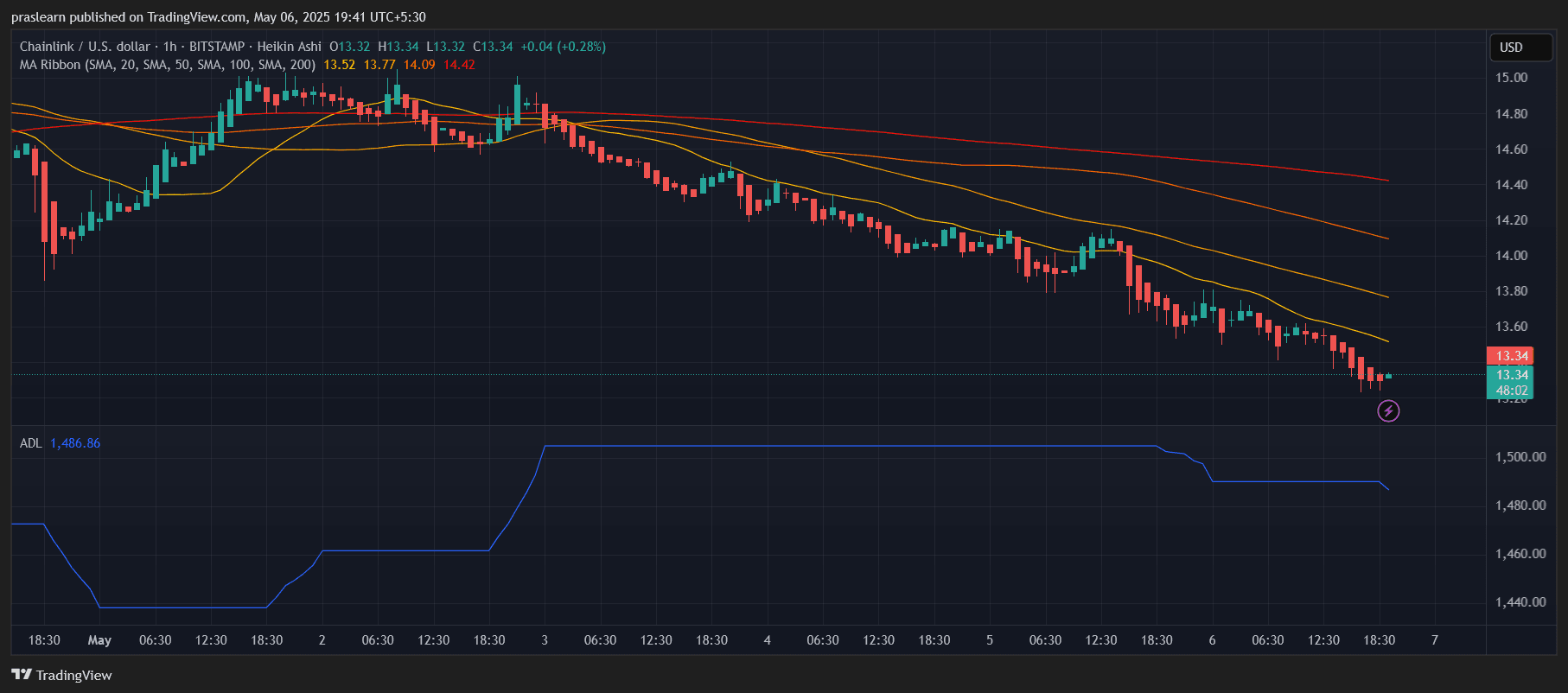Click the 14.00 level on price scale
The width and height of the screenshot is (1568, 693).
[x=1511, y=256]
